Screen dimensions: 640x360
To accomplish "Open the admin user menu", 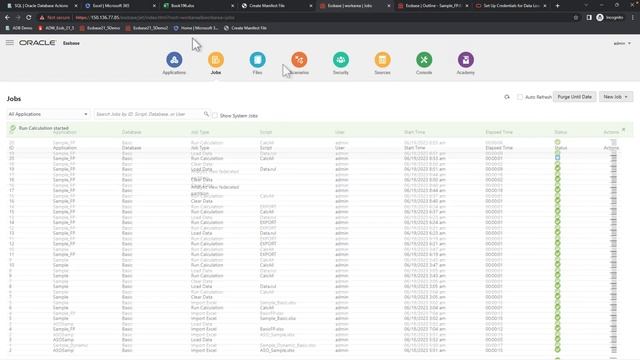I will pos(622,43).
